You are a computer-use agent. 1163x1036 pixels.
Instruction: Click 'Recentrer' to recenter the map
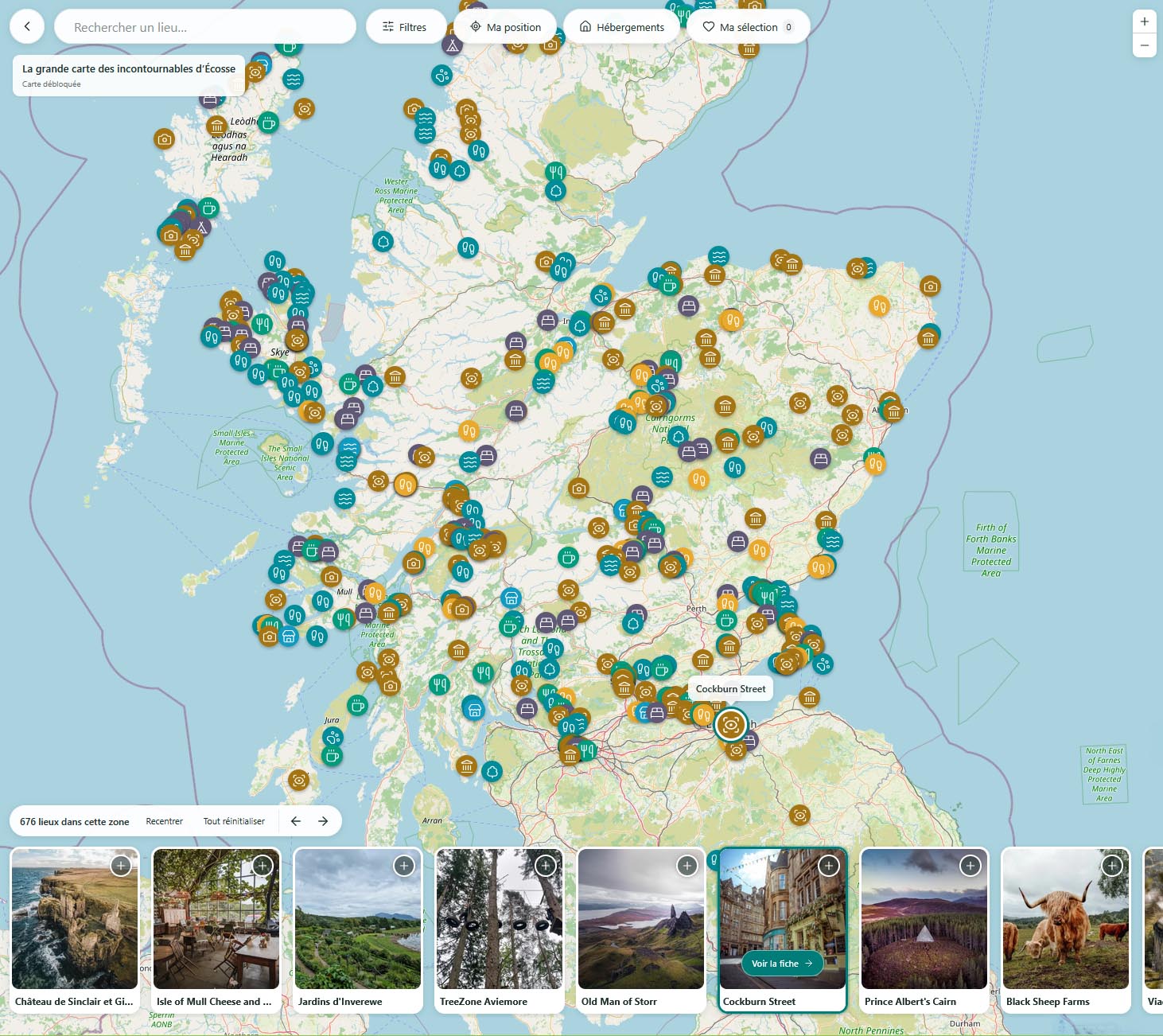coord(164,821)
